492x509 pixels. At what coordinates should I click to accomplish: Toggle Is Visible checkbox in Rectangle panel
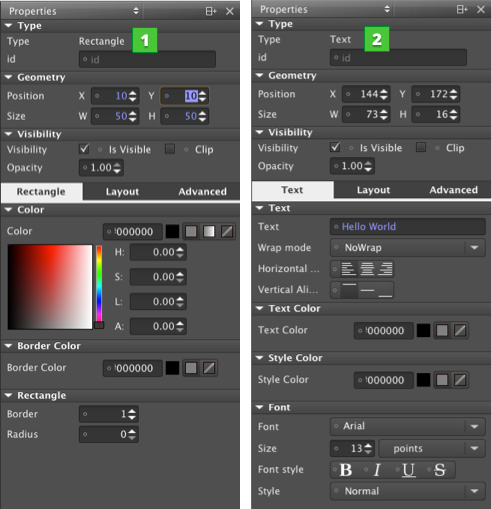pos(84,149)
